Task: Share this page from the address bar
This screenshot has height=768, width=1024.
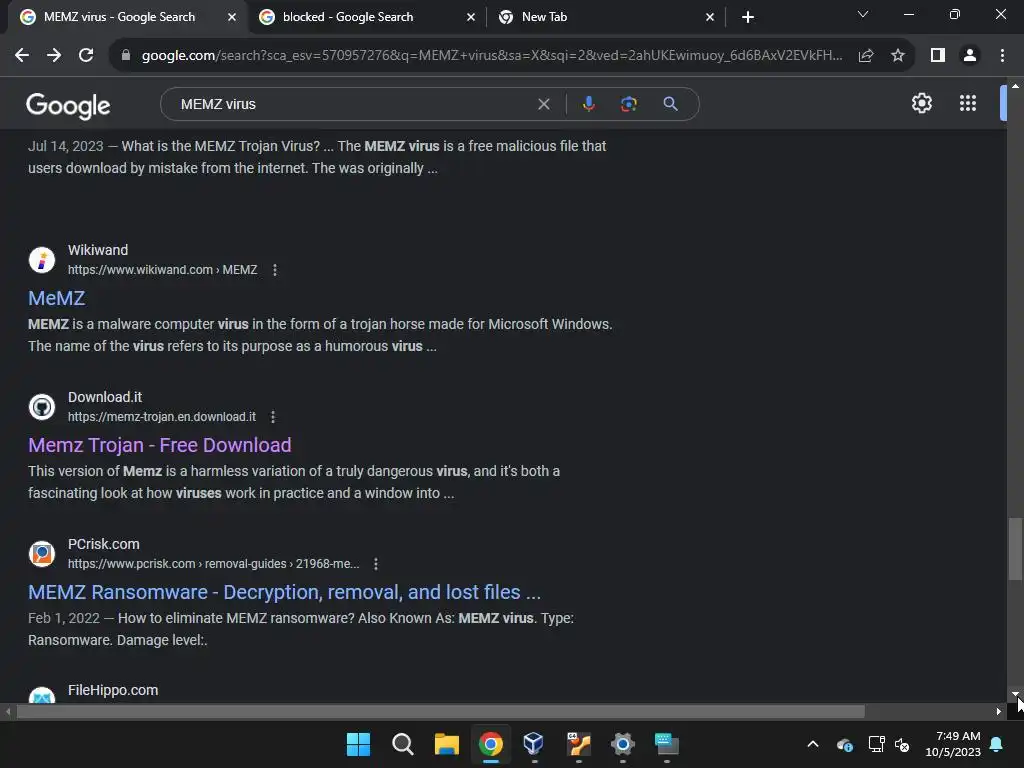Action: 866,56
